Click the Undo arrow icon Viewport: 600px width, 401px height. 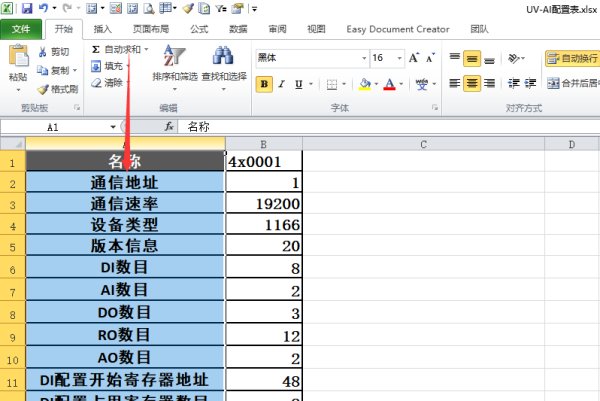point(44,8)
